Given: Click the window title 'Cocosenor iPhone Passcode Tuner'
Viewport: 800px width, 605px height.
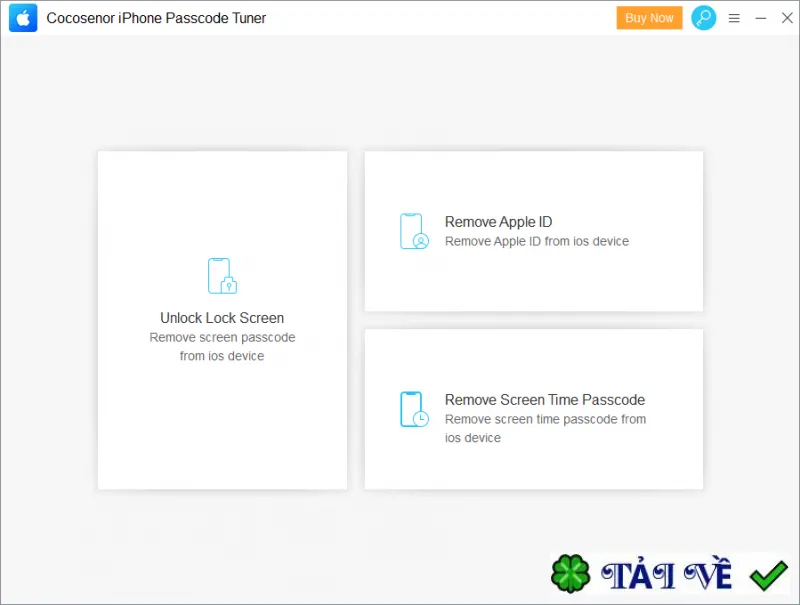Looking at the screenshot, I should 156,18.
